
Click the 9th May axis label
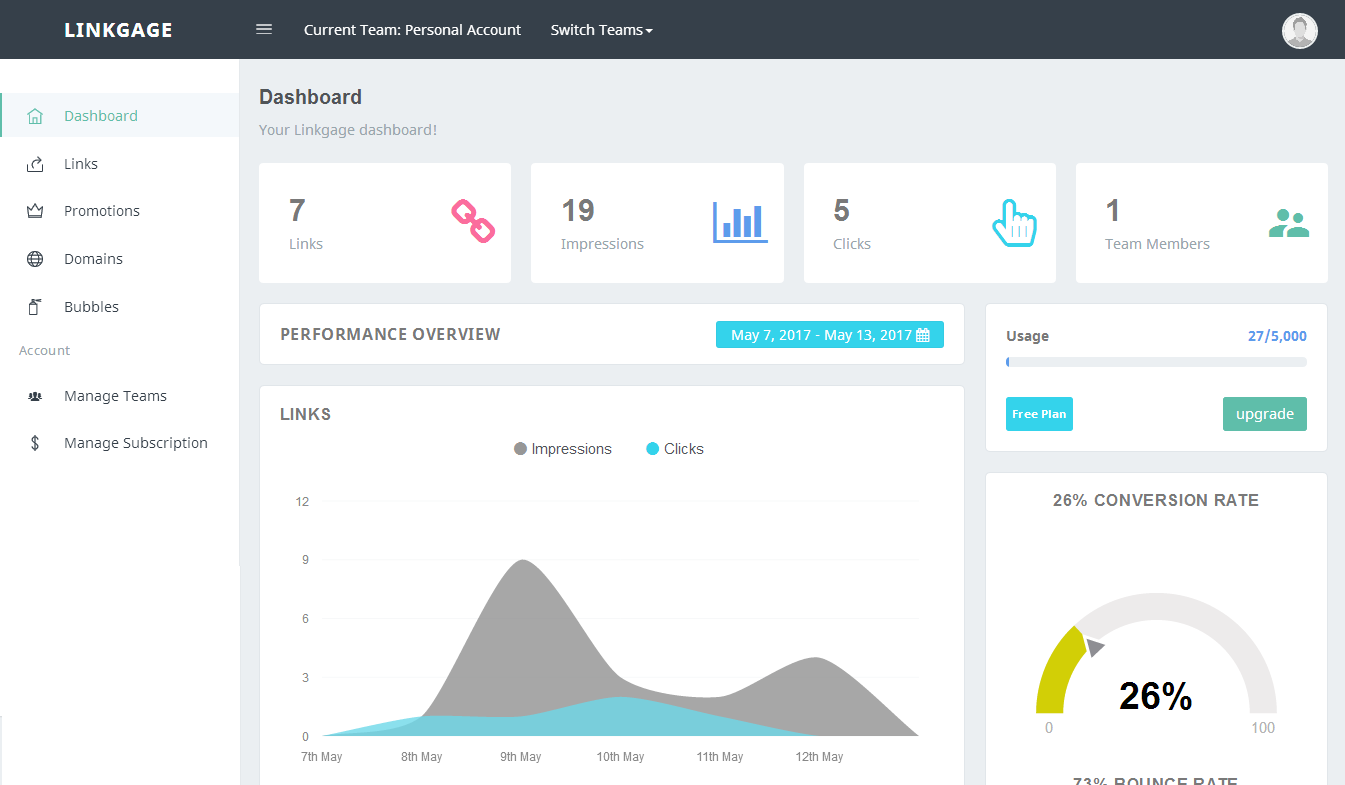521,757
